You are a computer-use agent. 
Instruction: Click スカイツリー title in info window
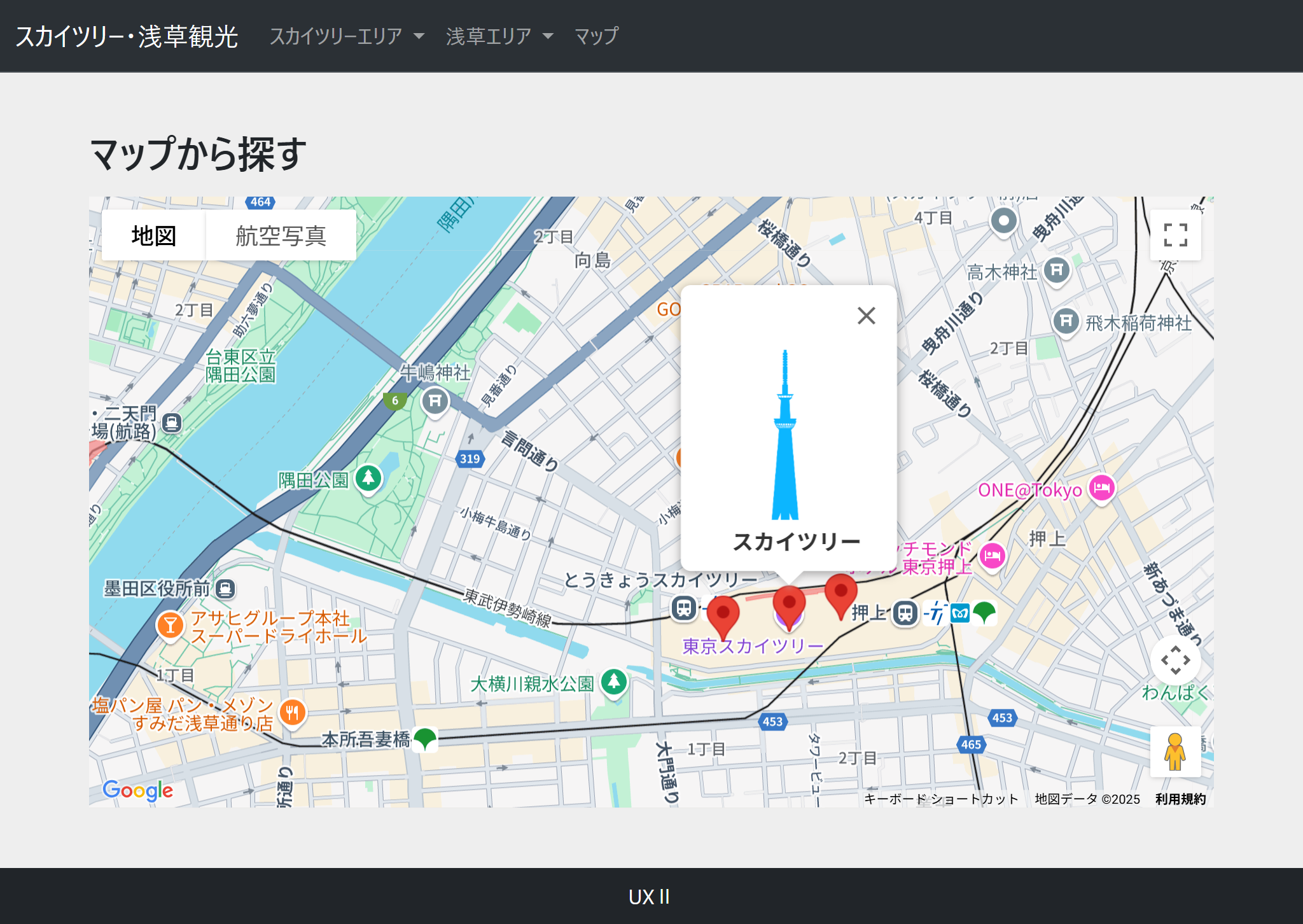pyautogui.click(x=797, y=542)
